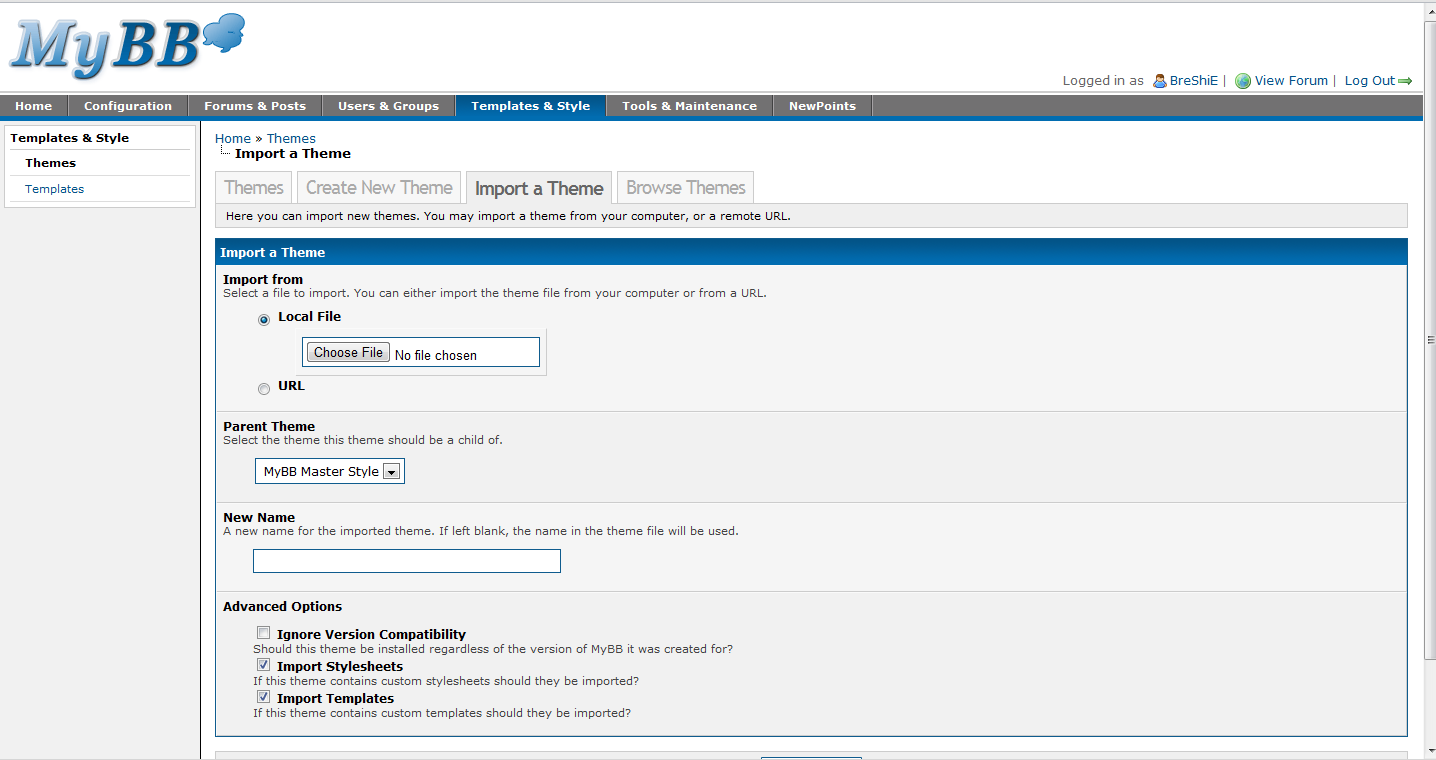Click the globe icon next to View Forum
The image size is (1436, 760).
click(x=1242, y=80)
